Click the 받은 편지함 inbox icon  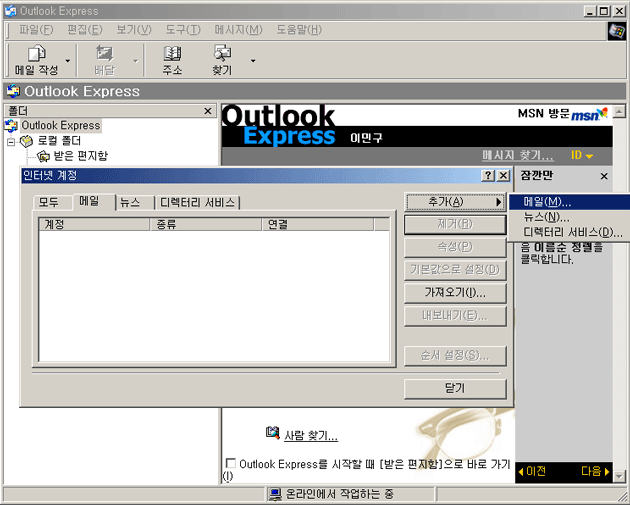43,156
